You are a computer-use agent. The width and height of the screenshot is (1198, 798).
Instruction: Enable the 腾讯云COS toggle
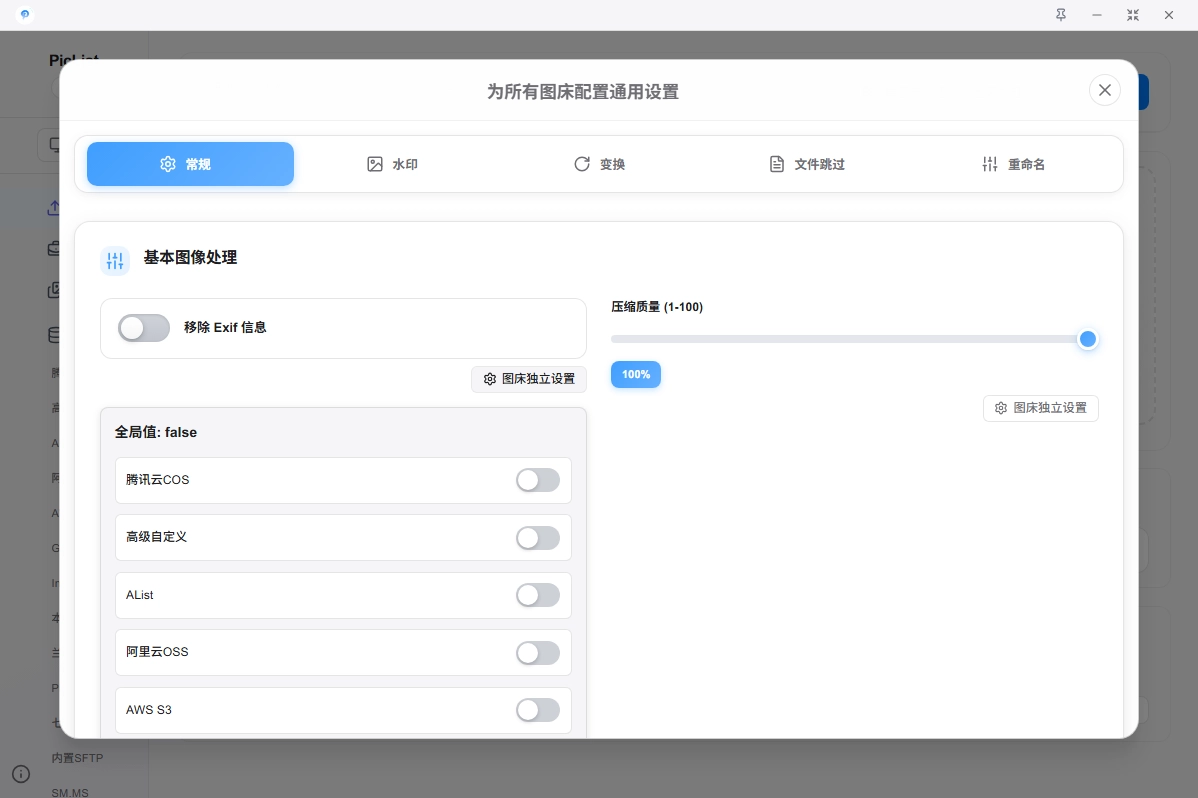pos(538,480)
